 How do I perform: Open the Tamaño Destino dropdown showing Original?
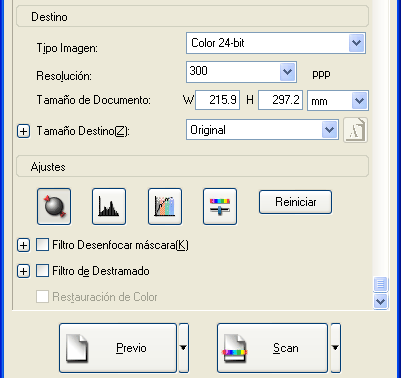[x=329, y=130]
